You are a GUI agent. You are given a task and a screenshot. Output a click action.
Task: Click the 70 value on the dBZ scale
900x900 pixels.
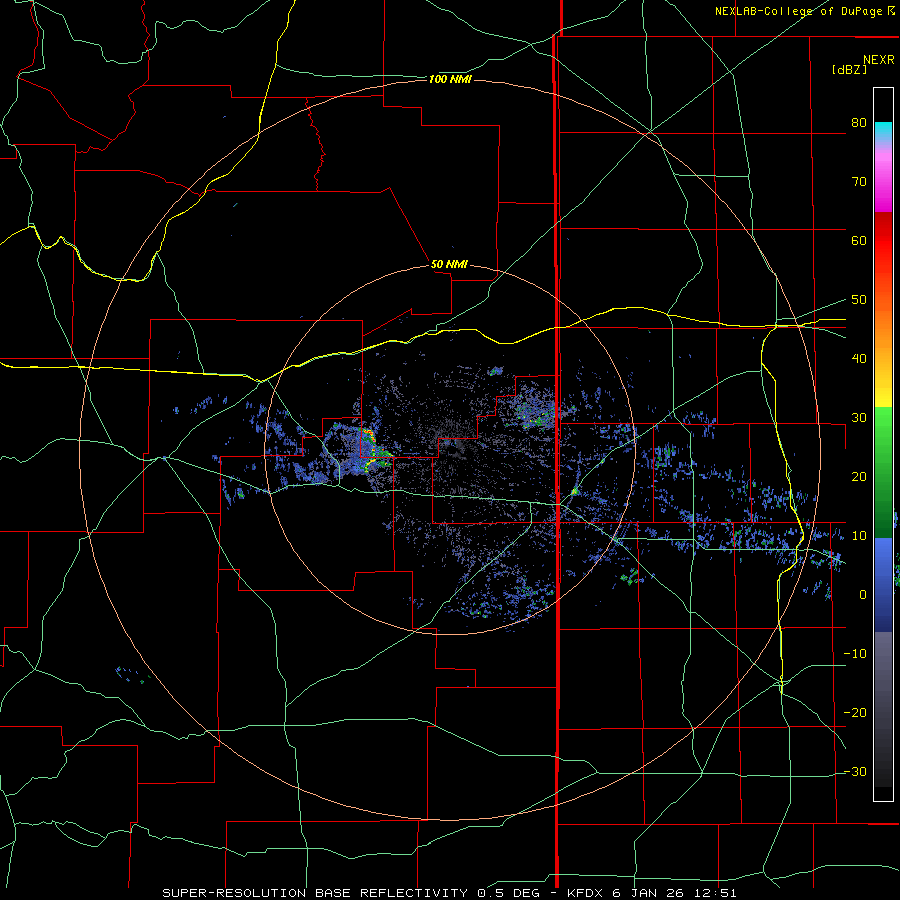coord(859,181)
